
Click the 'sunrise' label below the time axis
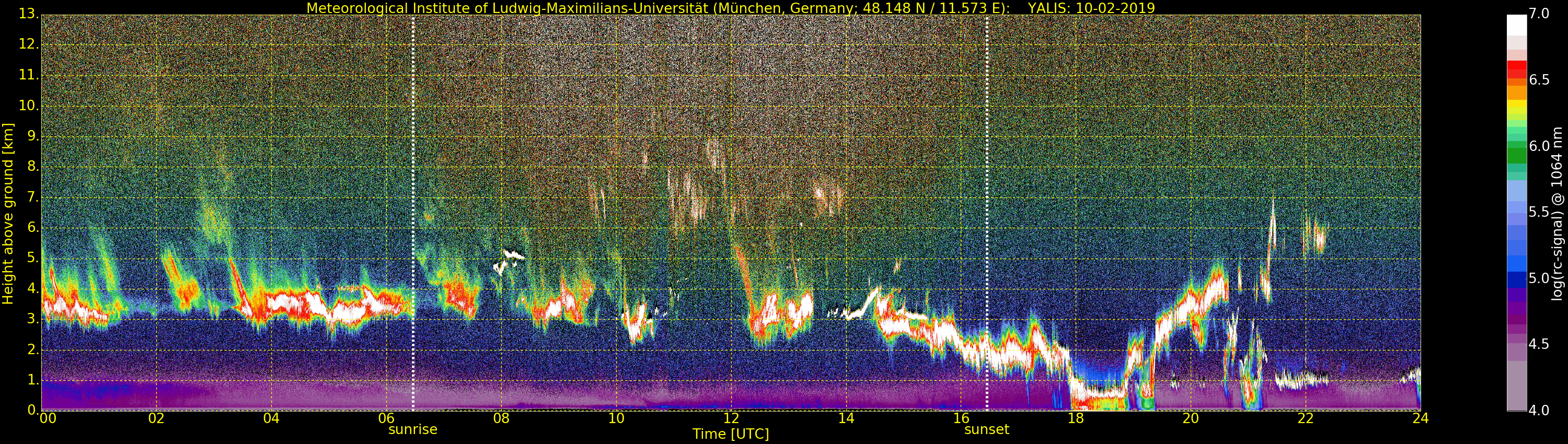tap(413, 429)
